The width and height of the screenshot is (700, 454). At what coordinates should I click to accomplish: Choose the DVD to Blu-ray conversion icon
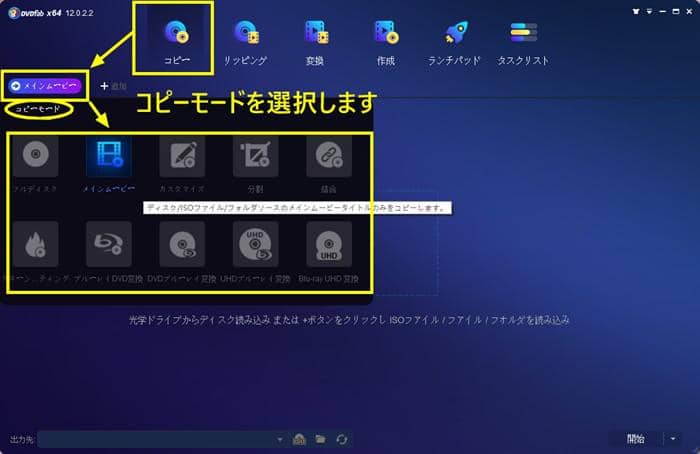pos(182,243)
